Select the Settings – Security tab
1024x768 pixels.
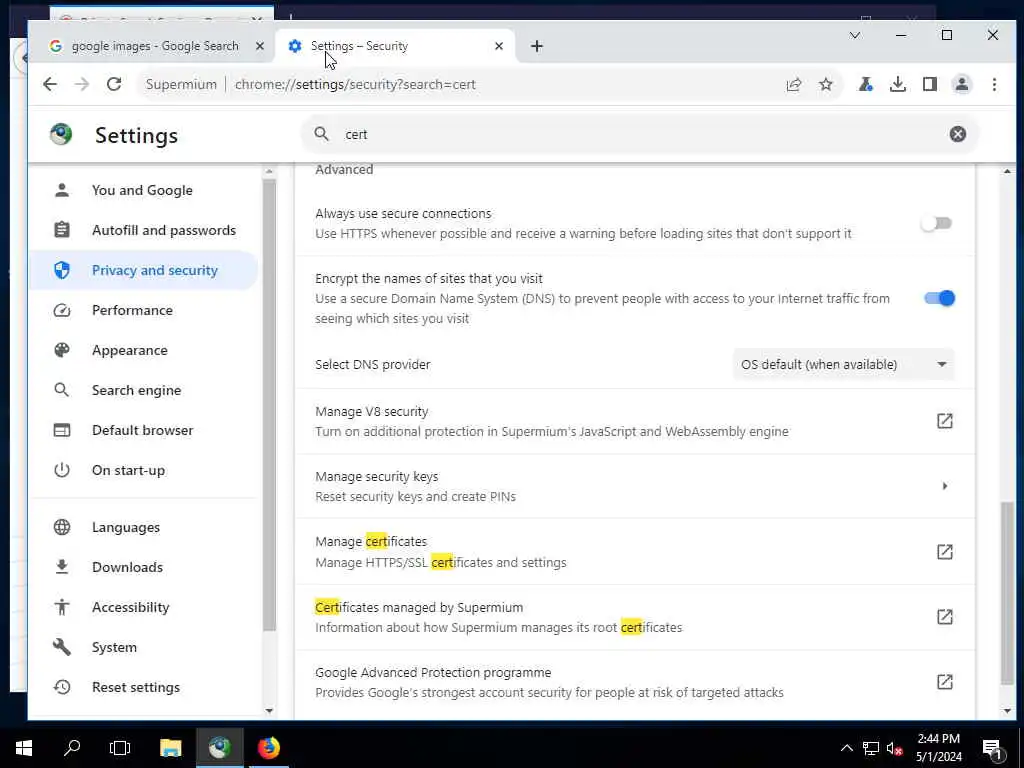point(395,46)
